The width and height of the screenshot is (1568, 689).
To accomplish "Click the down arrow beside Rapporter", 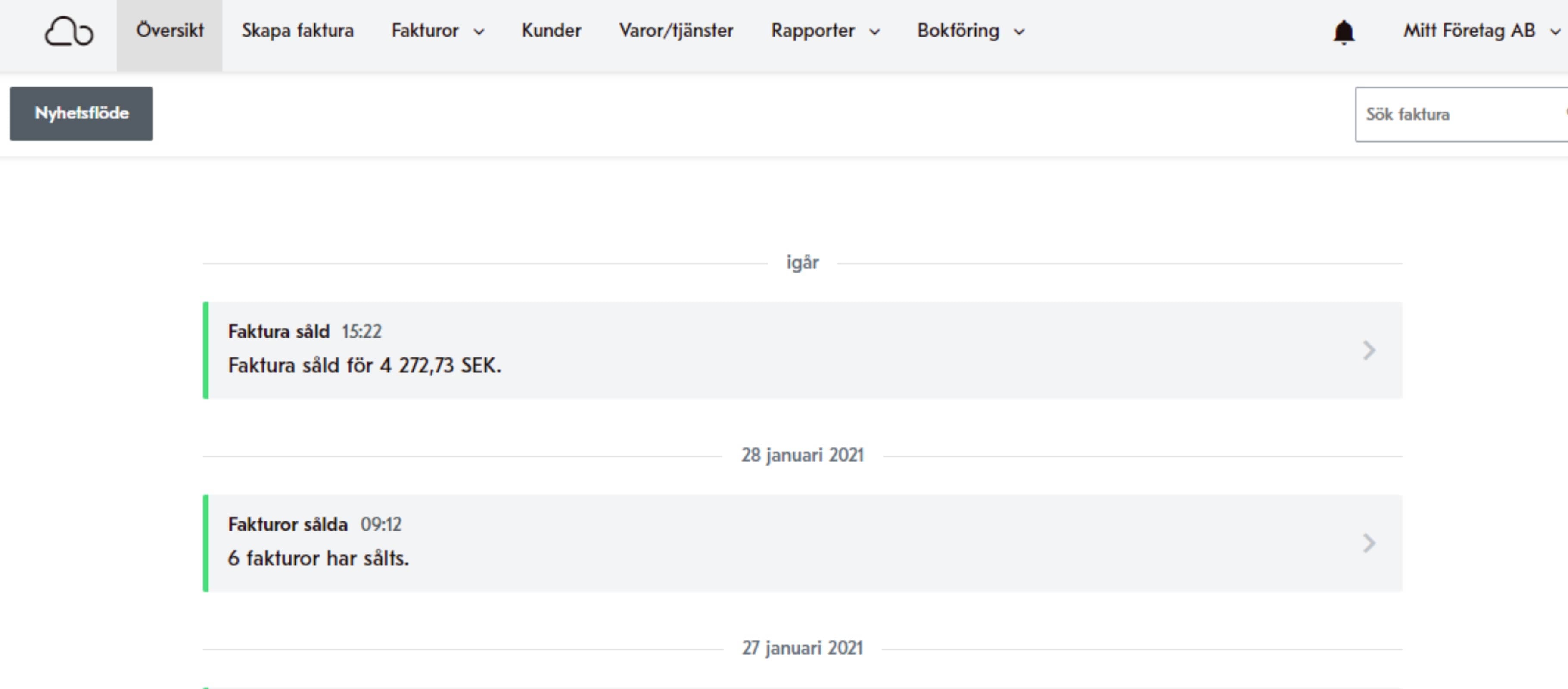I will pos(875,31).
